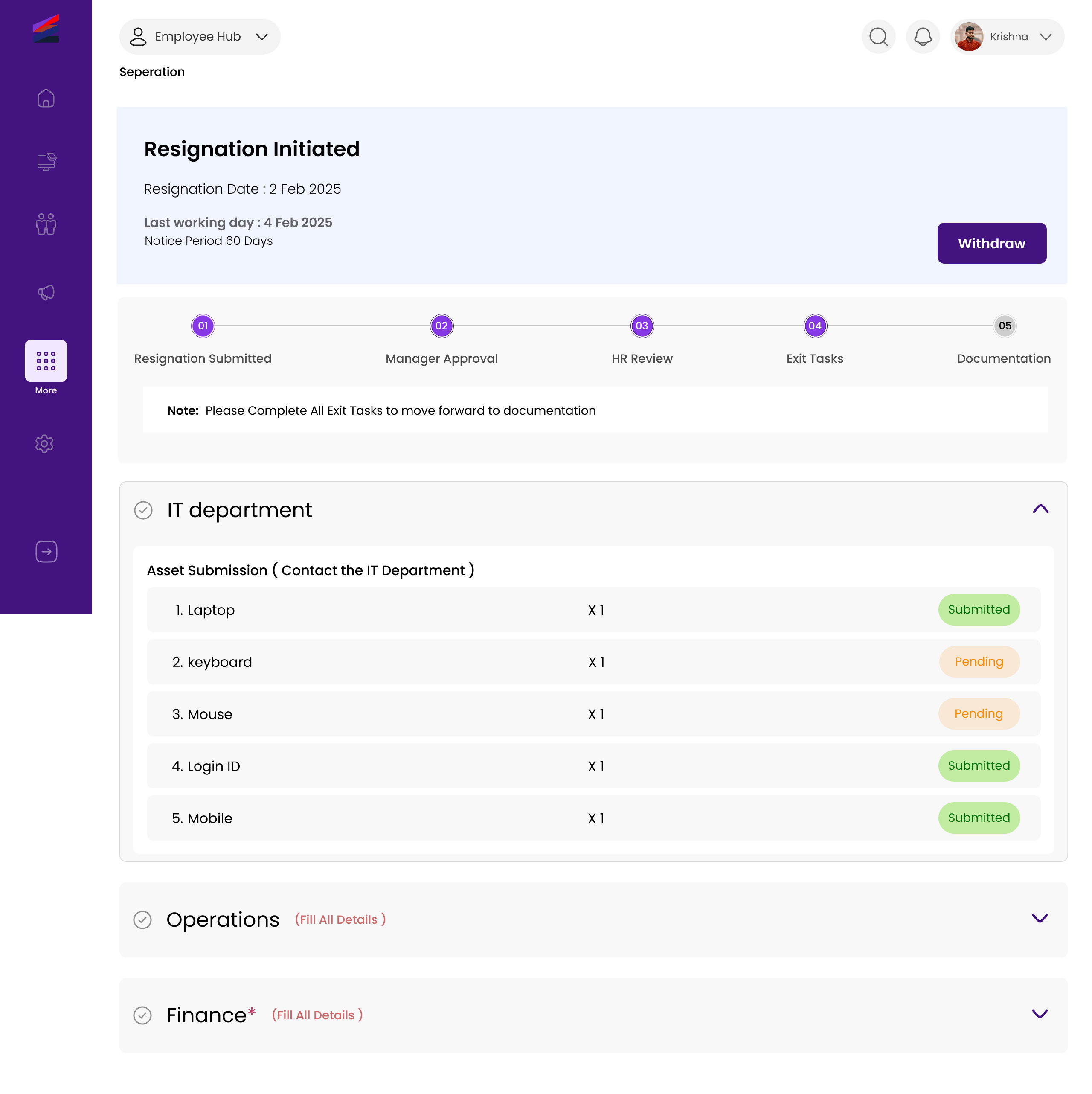Viewport: 1092px width, 1094px height.
Task: Toggle the Finance check circle
Action: [x=142, y=1015]
